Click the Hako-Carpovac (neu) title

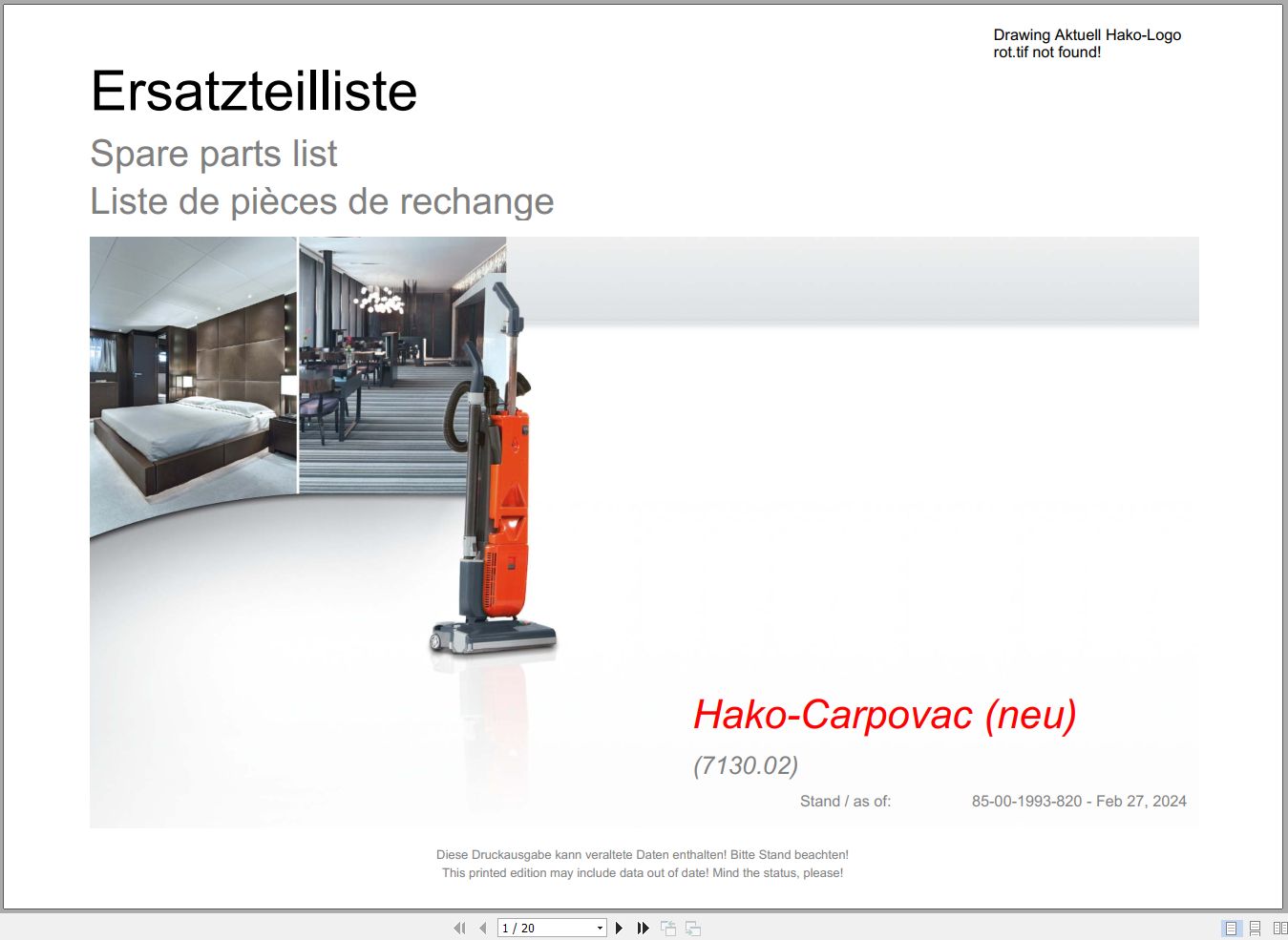[x=885, y=715]
